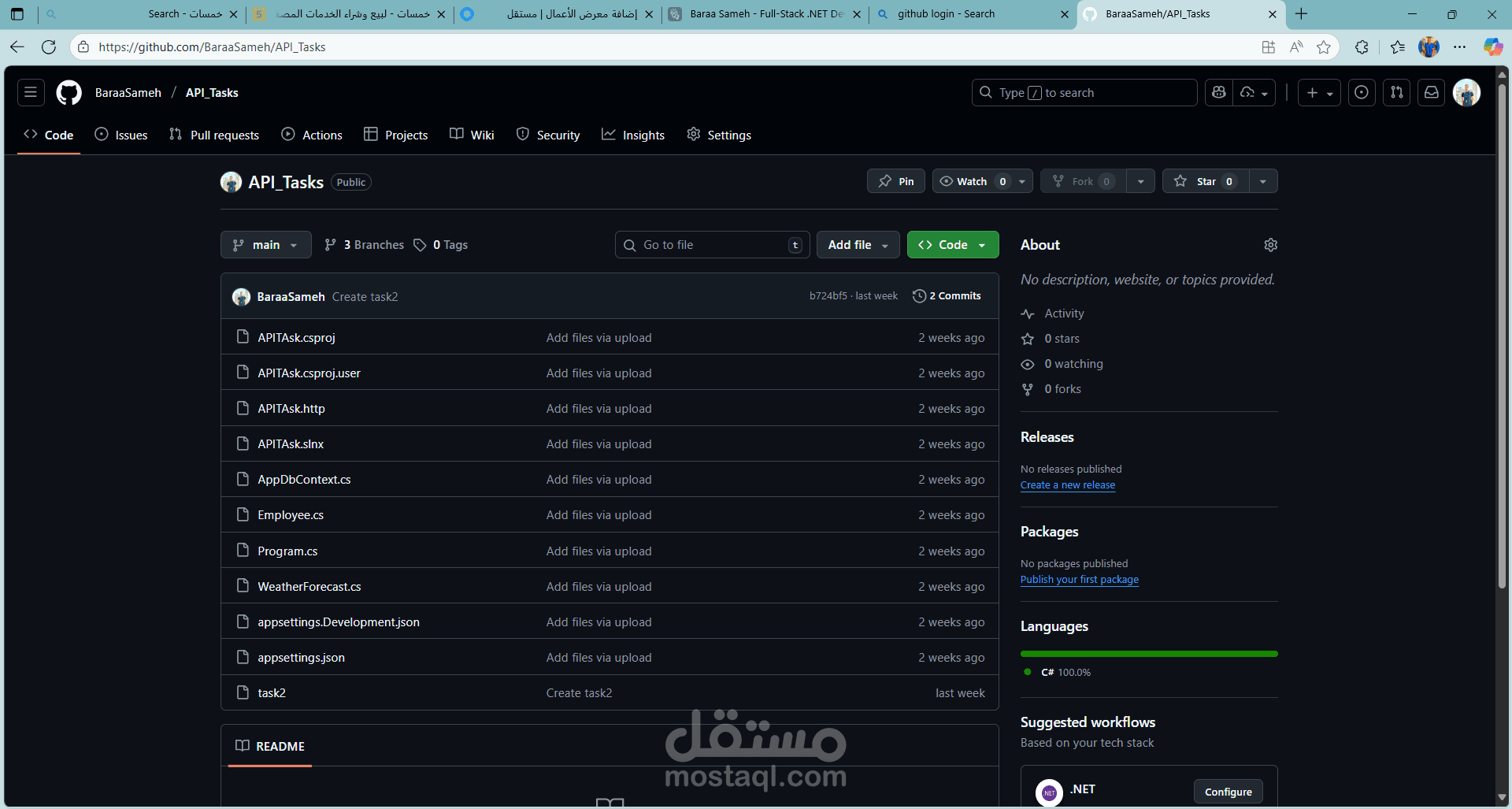This screenshot has height=809, width=1512.
Task: Open the Copilot agents dropdown
Action: [x=1254, y=92]
